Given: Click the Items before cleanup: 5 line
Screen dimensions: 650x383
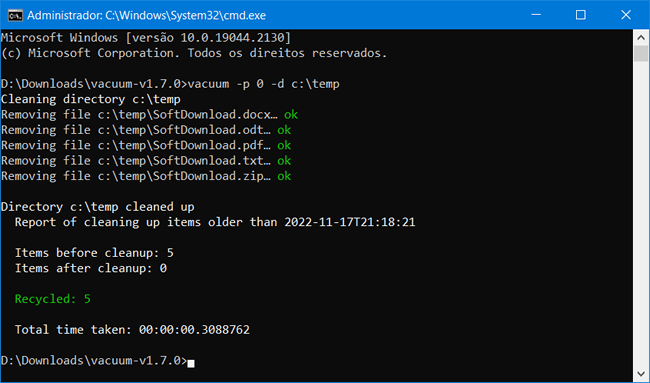Looking at the screenshot, I should [94, 253].
